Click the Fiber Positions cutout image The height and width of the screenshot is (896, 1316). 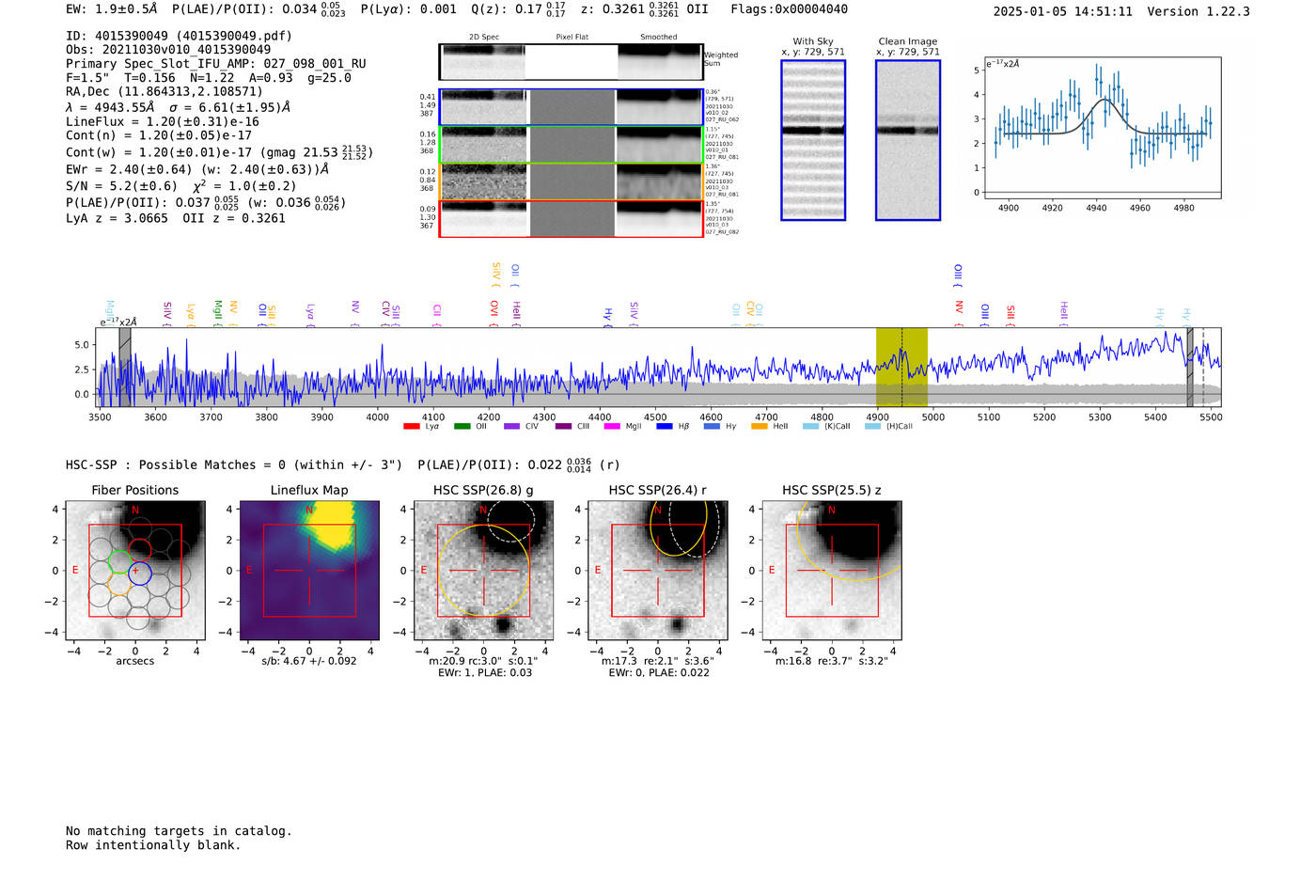pos(135,570)
